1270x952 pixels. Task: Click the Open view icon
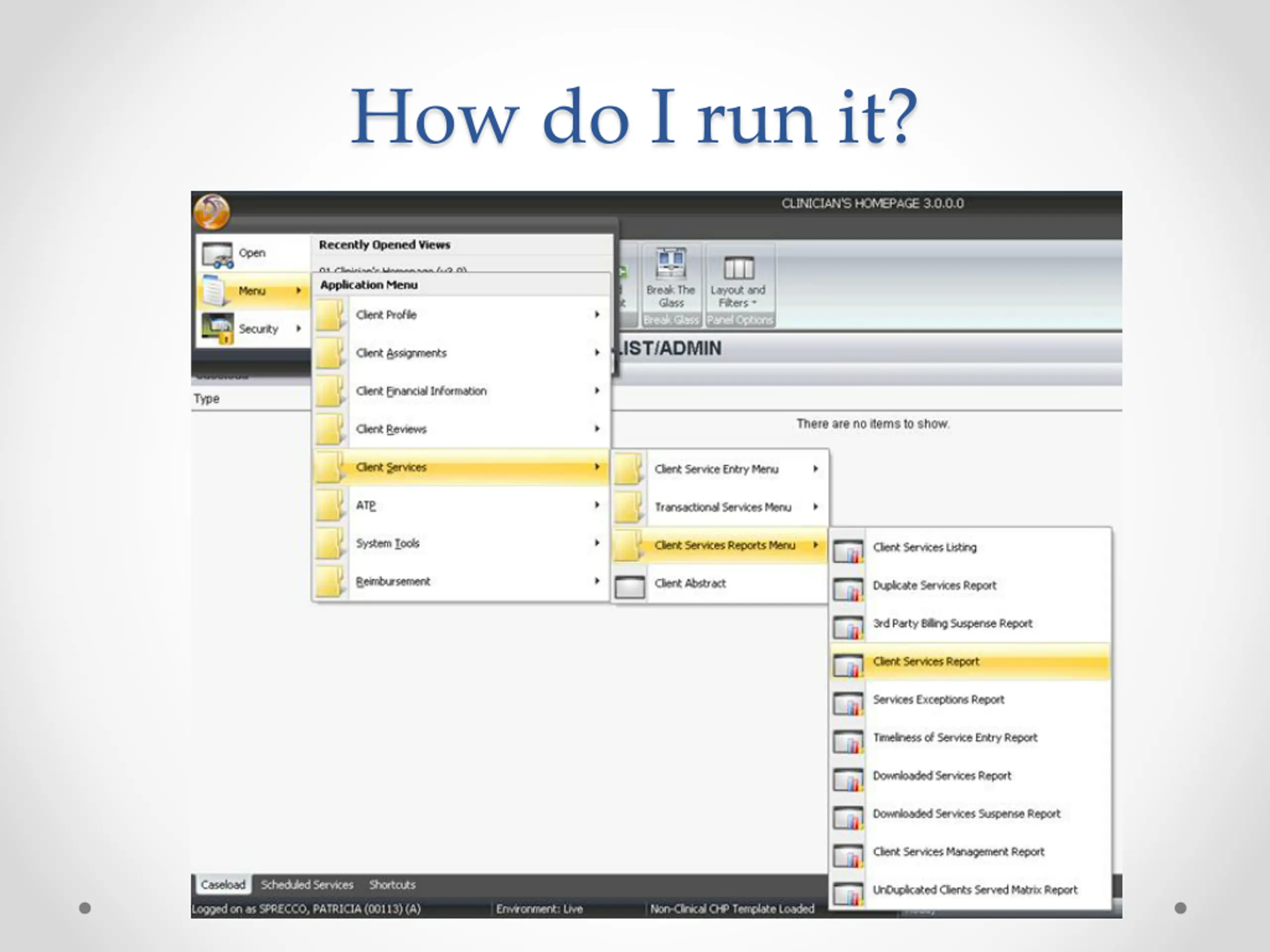click(x=217, y=254)
